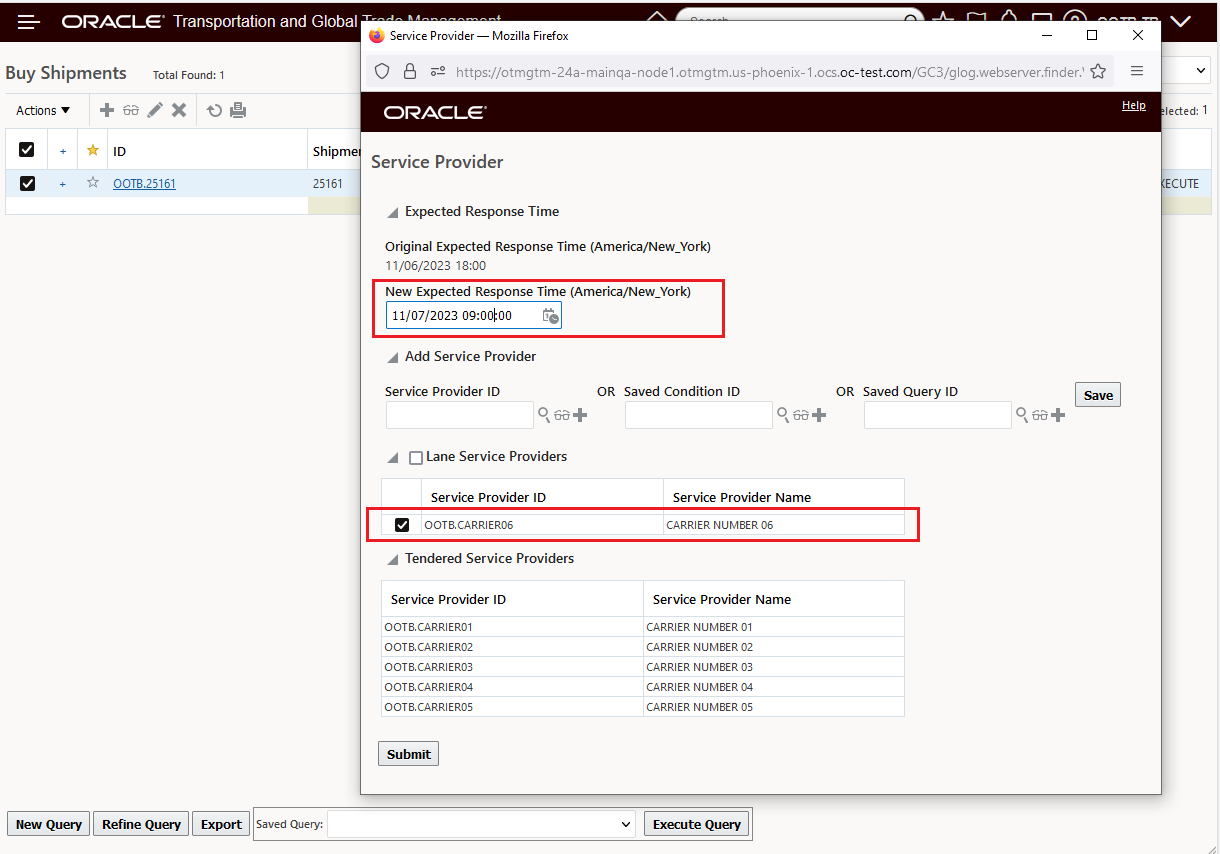Open the Saved Query dropdown
Viewport: 1220px width, 854px height.
[x=481, y=824]
